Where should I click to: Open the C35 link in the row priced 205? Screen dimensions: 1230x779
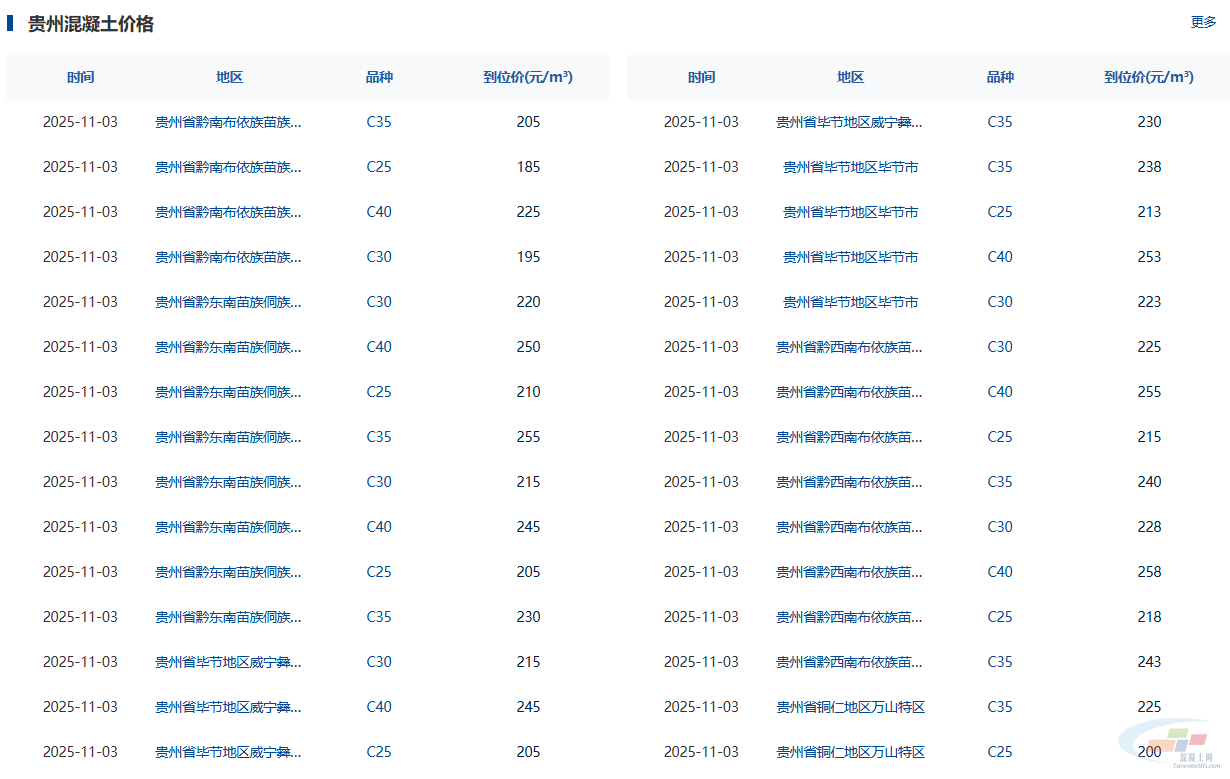pos(379,122)
